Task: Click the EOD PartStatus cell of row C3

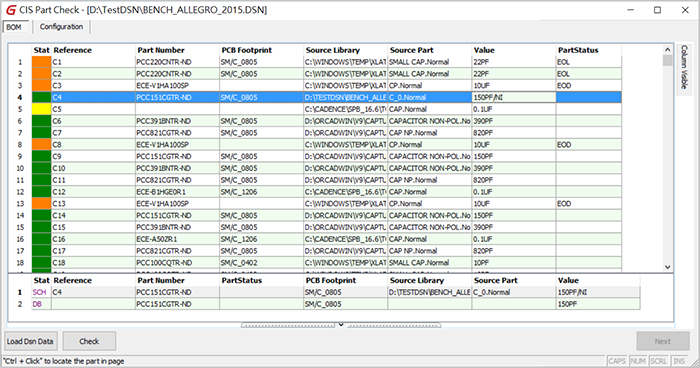Action: [589, 86]
